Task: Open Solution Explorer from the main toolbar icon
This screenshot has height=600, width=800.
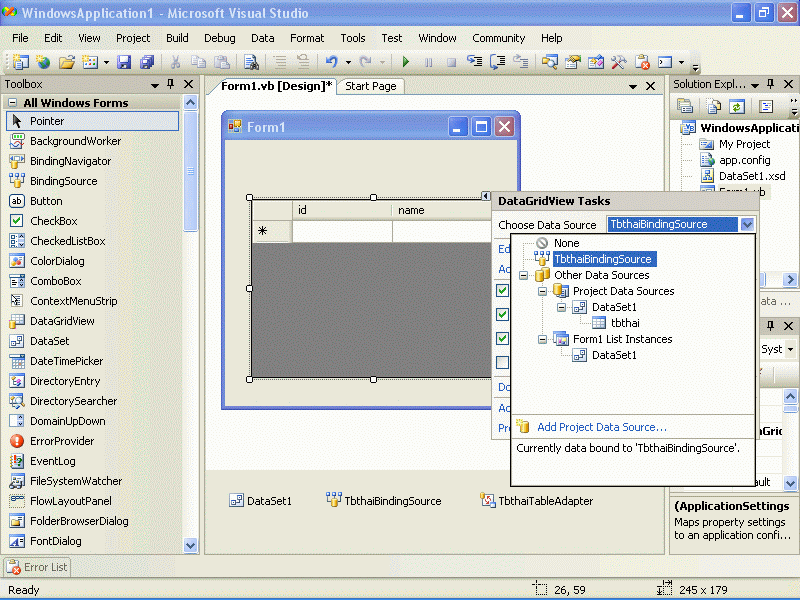Action: (x=549, y=62)
